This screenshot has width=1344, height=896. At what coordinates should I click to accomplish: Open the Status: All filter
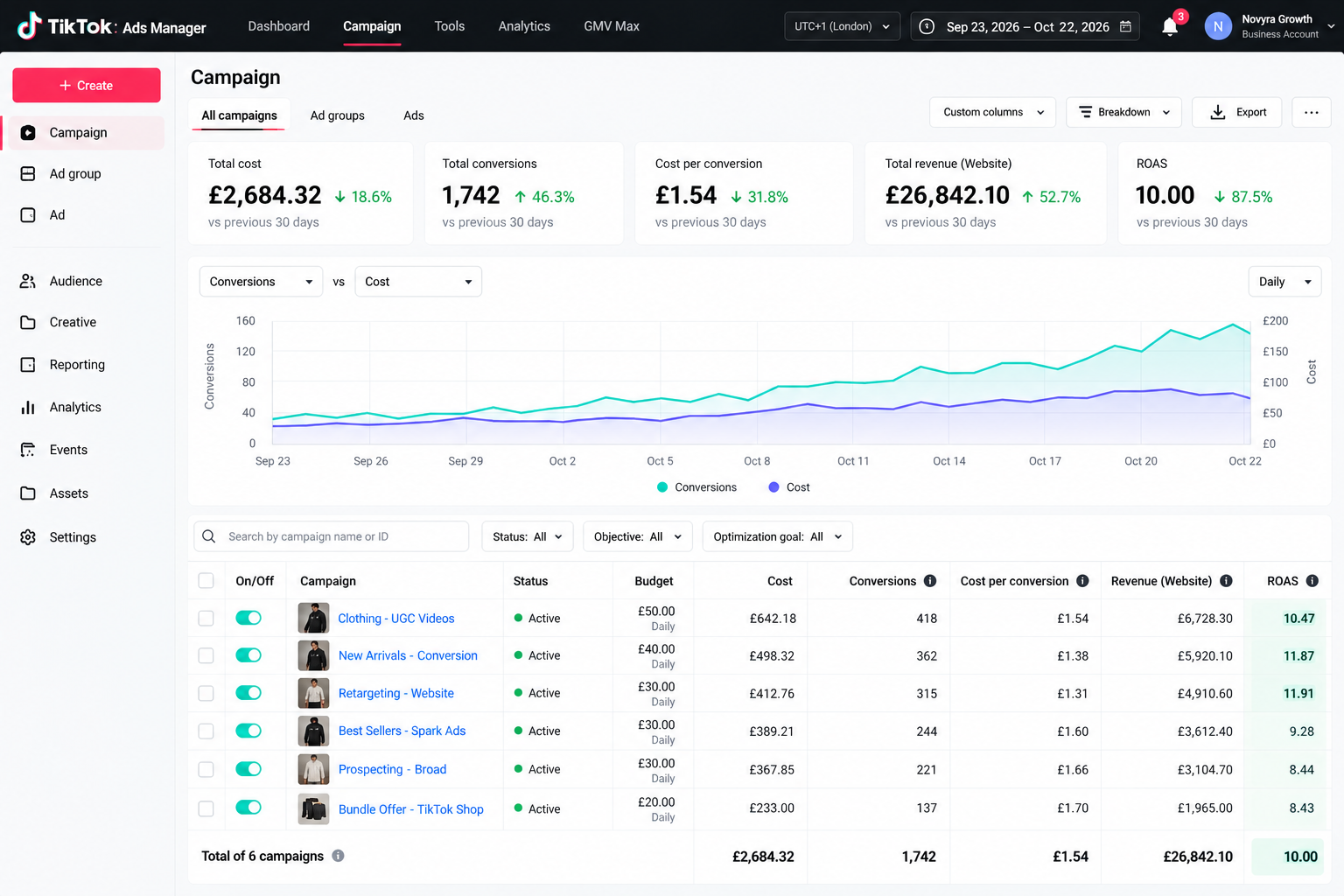(x=528, y=536)
